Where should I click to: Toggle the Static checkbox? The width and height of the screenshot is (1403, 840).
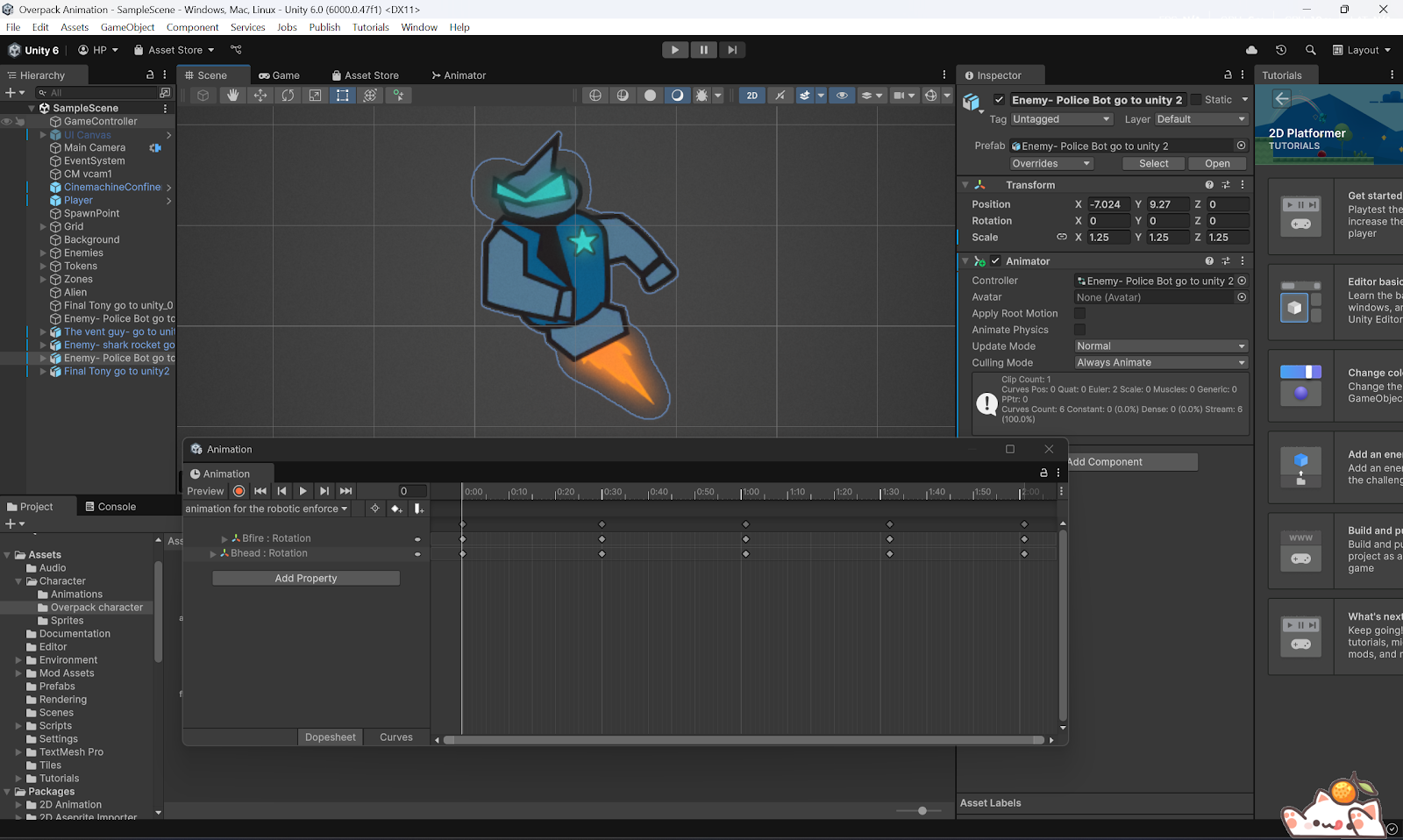point(1195,100)
